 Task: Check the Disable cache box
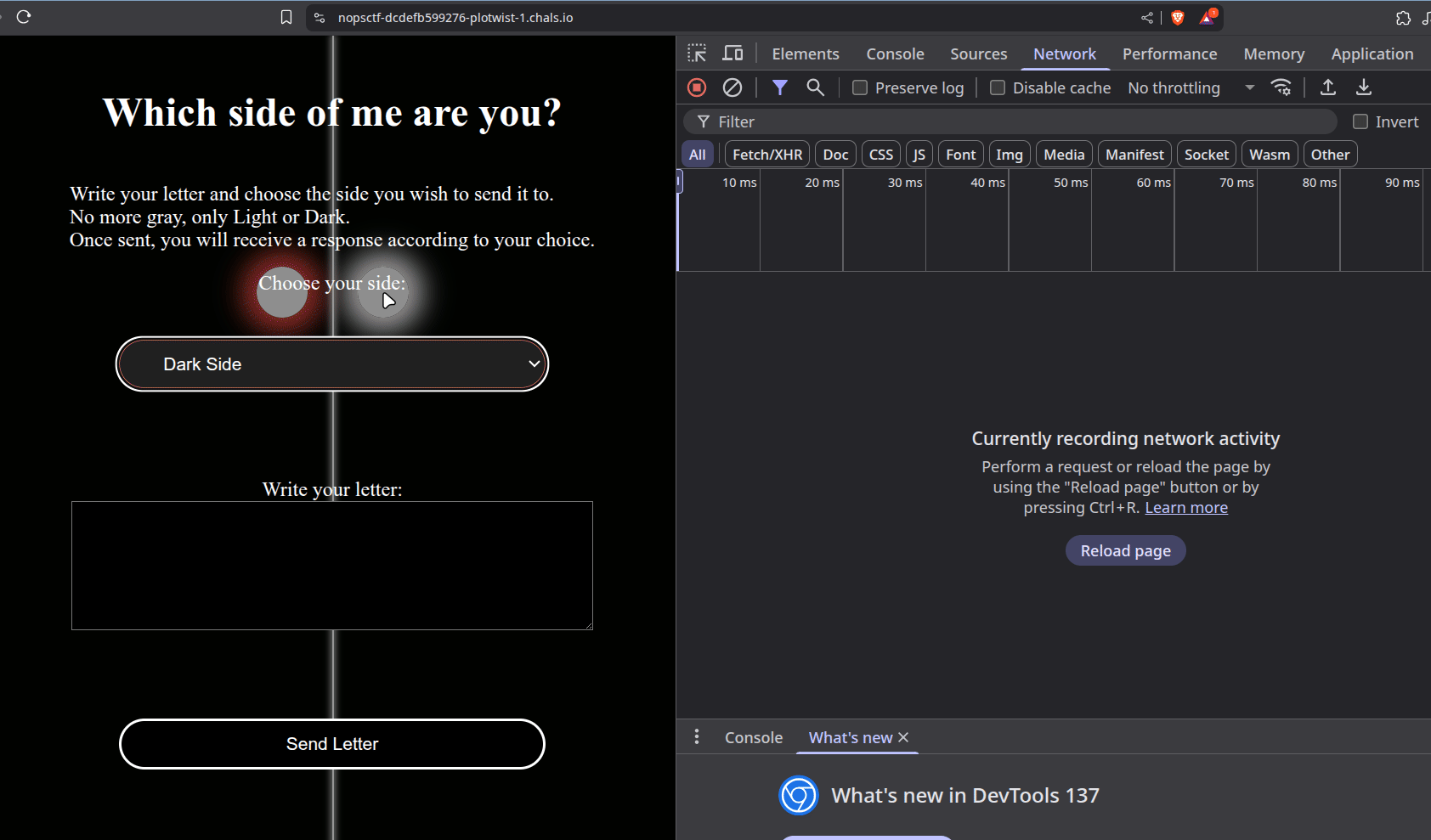998,87
